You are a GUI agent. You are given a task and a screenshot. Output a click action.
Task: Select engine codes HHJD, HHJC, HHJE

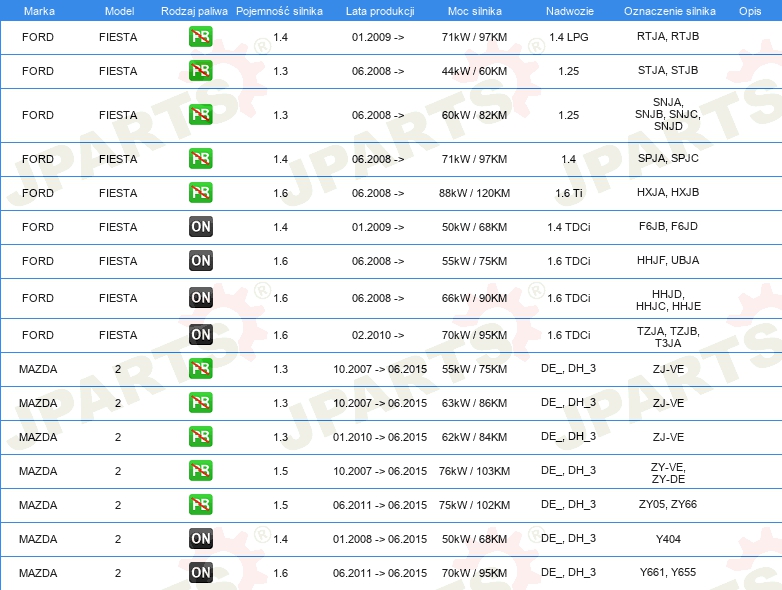pyautogui.click(x=668, y=300)
